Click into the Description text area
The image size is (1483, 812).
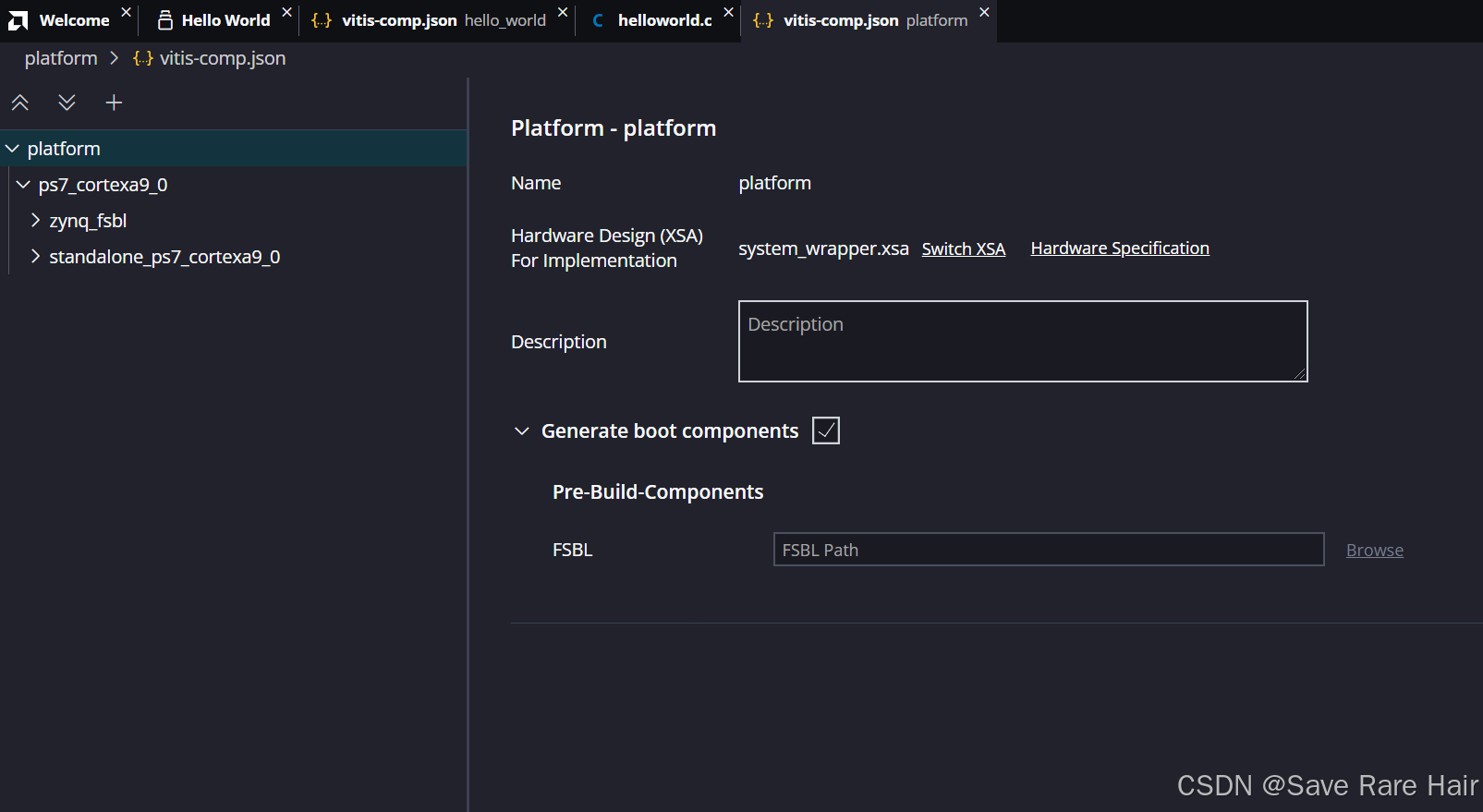pyautogui.click(x=1023, y=341)
